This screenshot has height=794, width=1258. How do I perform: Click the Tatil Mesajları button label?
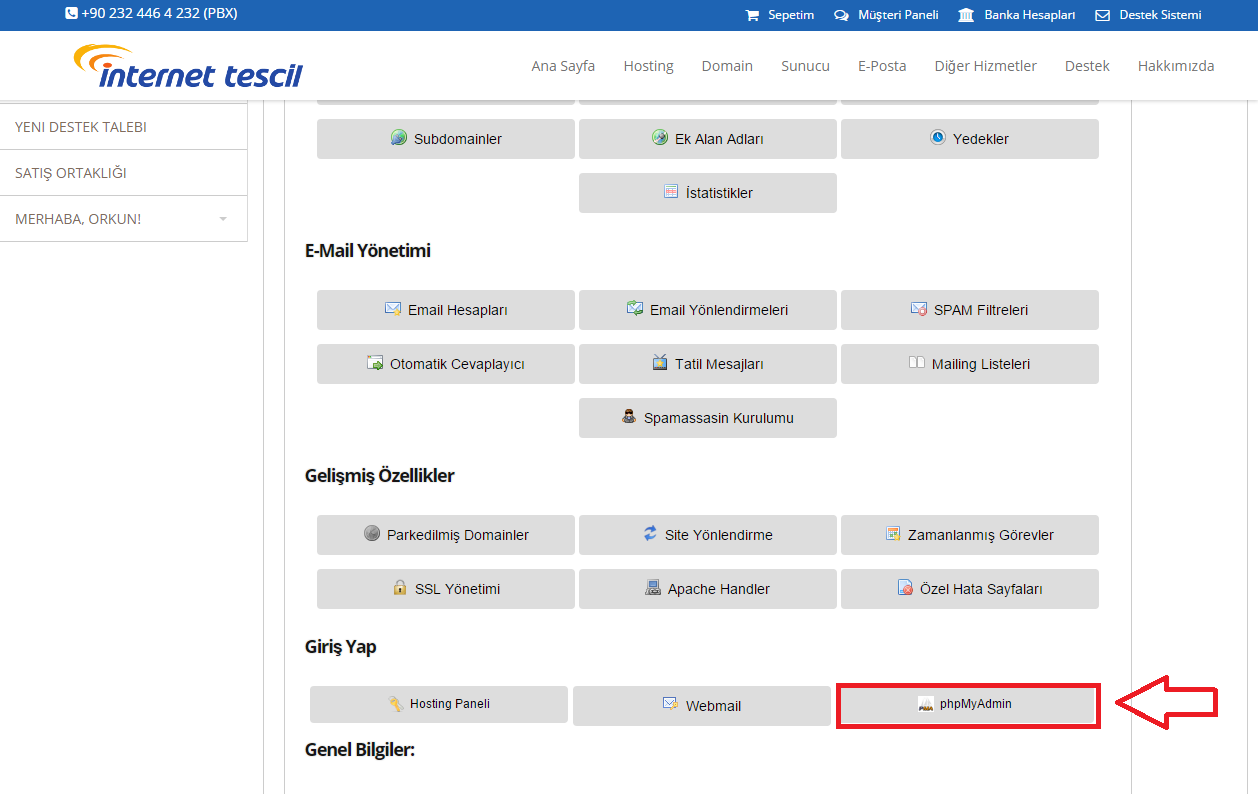click(719, 364)
